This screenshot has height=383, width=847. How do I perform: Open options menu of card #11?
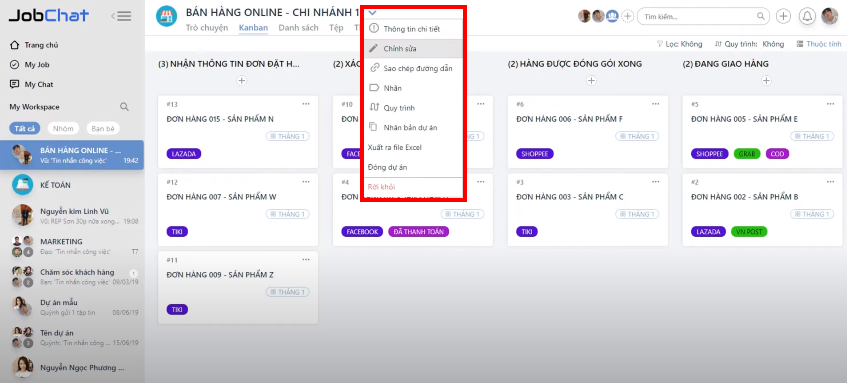click(306, 260)
